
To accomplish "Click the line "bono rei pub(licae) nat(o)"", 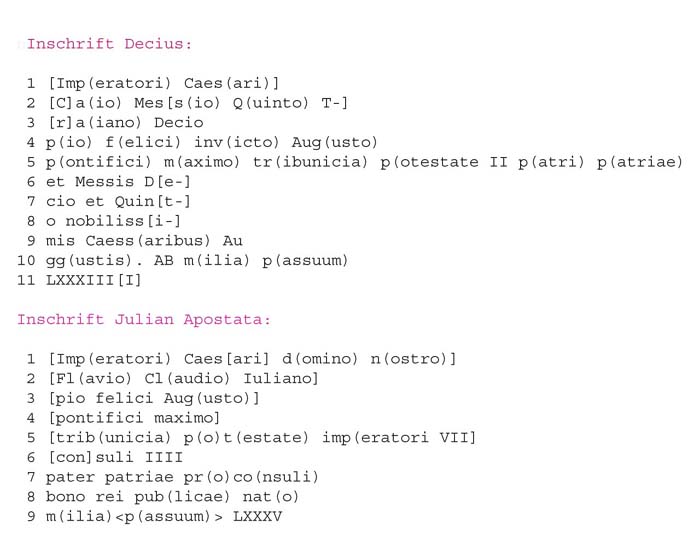I will [x=172, y=497].
